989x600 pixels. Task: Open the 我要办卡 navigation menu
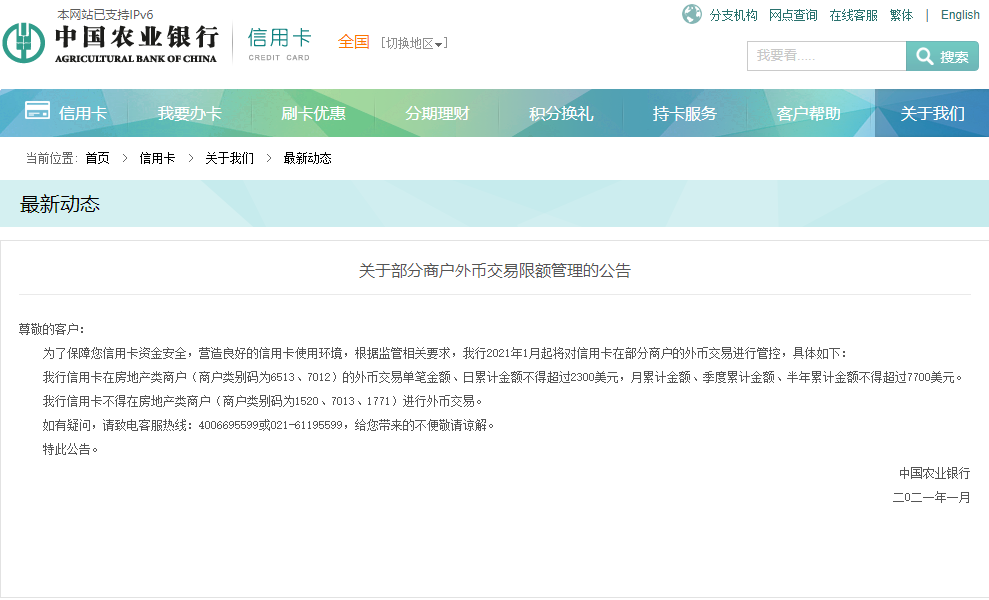[190, 114]
